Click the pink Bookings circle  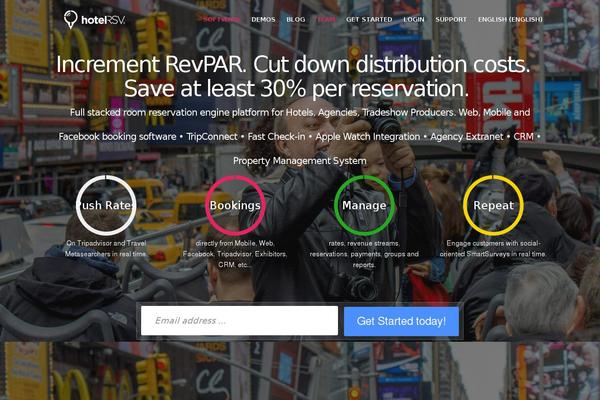pyautogui.click(x=235, y=206)
